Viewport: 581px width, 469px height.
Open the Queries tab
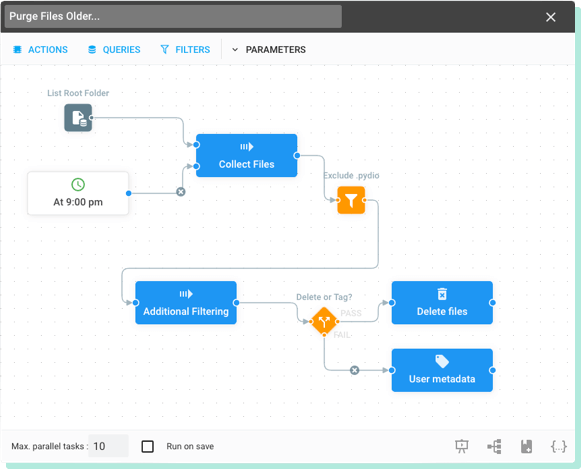[x=114, y=50]
